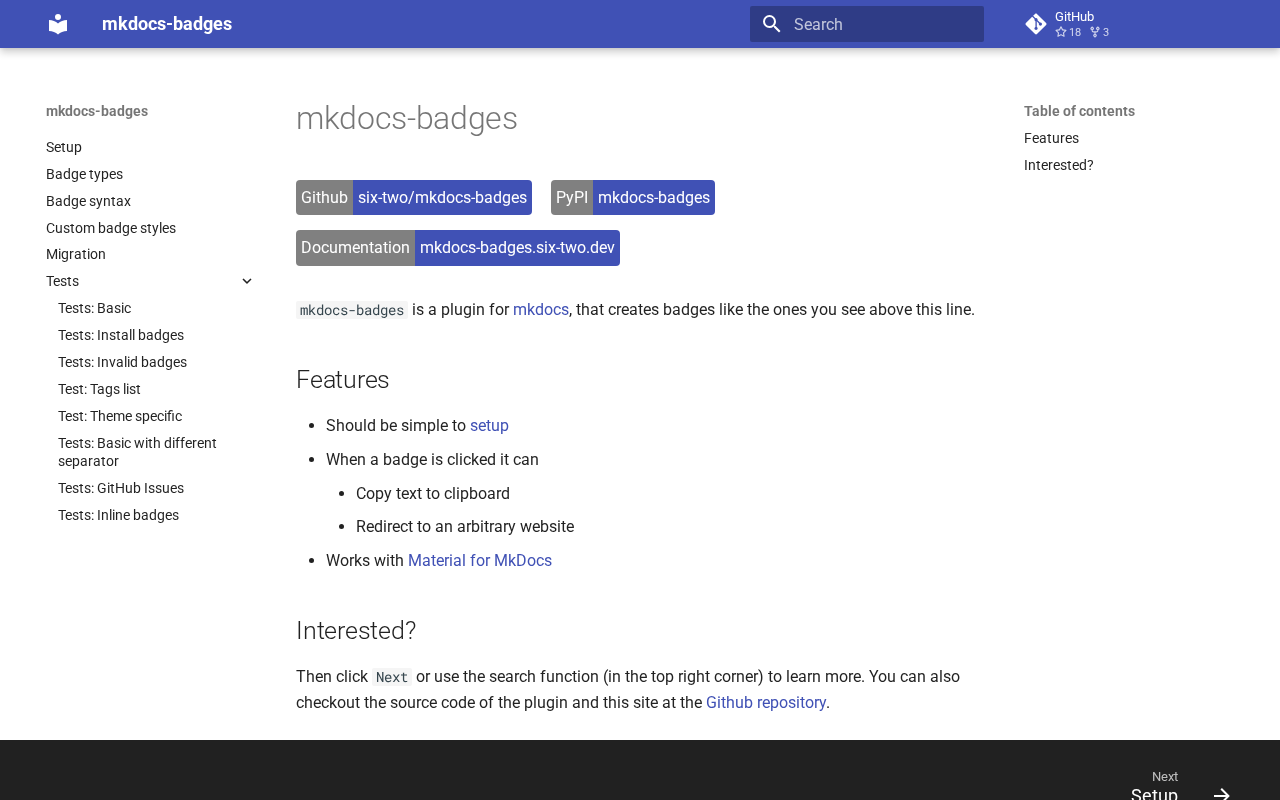The image size is (1280, 800).
Task: Open Tests: GitHub Issues page
Action: pyautogui.click(x=121, y=488)
